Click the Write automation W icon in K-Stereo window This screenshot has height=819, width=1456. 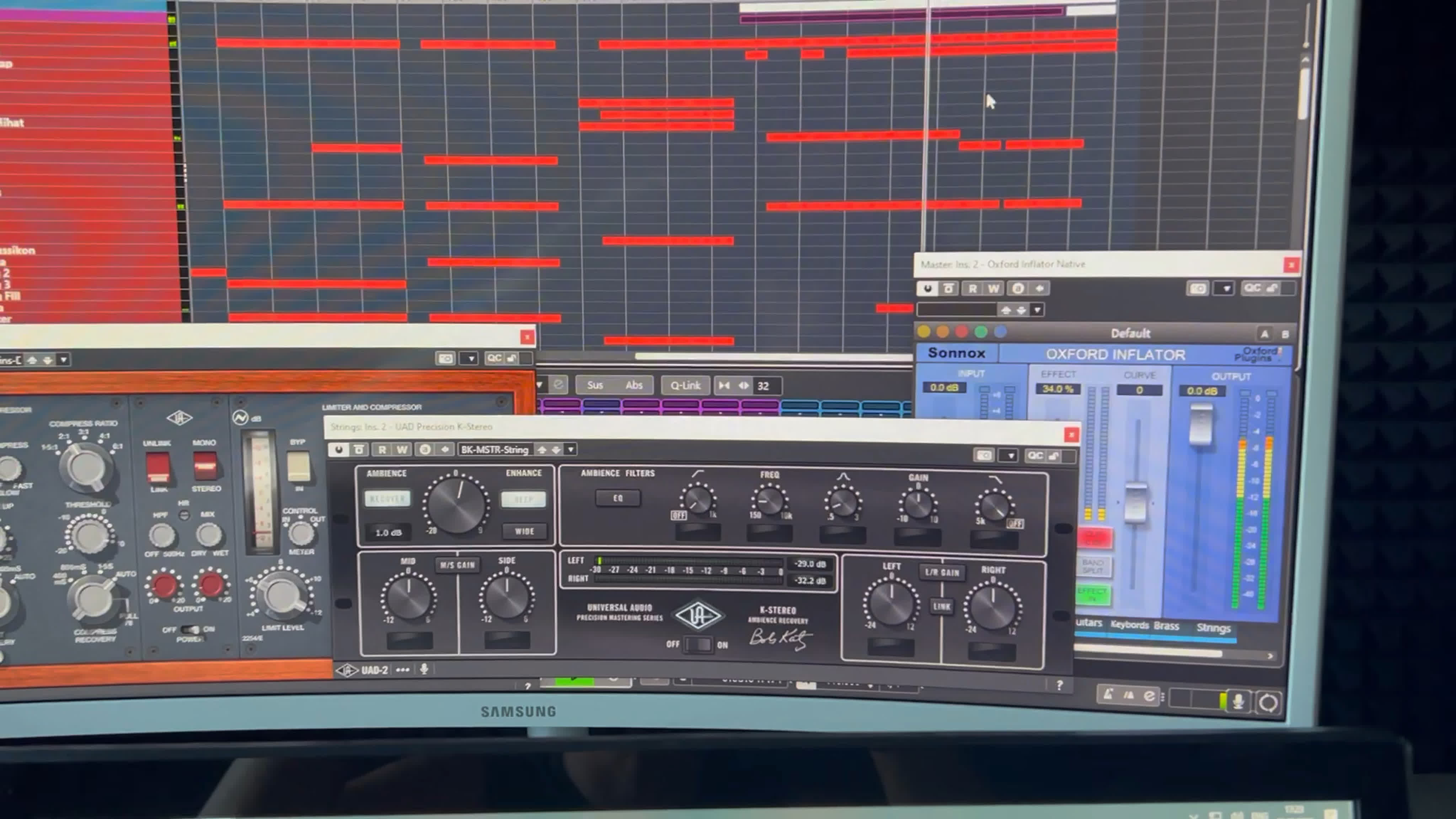click(402, 449)
